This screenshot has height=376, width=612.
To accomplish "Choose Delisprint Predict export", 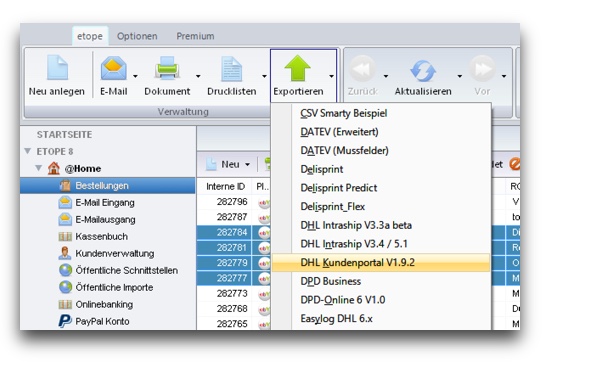I will [x=381, y=188].
